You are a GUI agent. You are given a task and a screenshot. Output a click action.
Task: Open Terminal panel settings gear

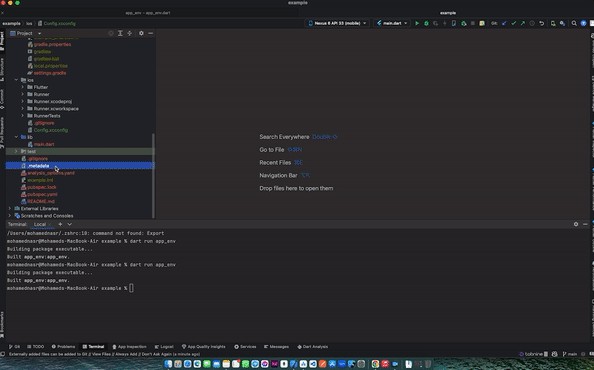click(576, 224)
